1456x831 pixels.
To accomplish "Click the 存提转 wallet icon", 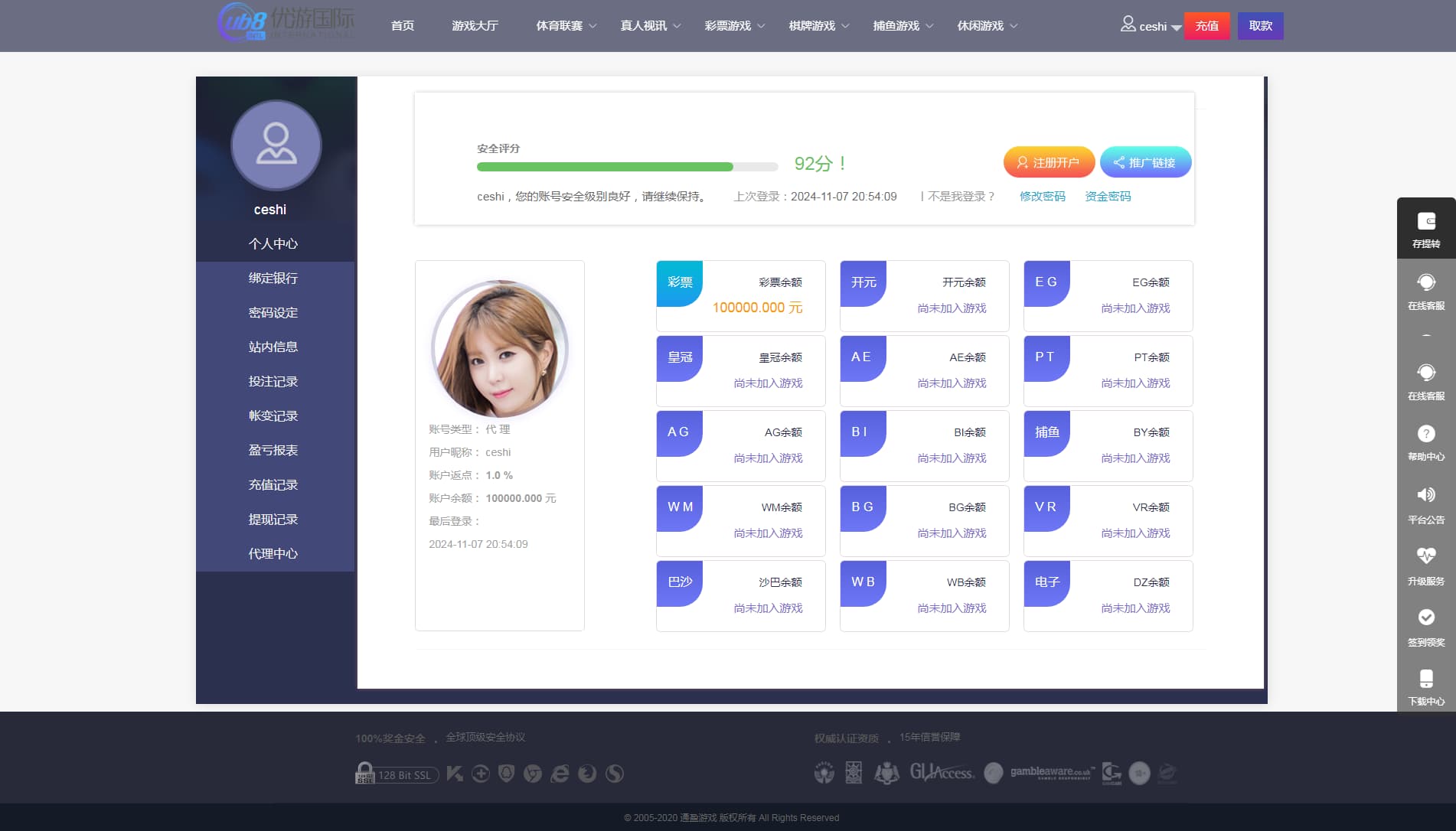I will (x=1425, y=222).
